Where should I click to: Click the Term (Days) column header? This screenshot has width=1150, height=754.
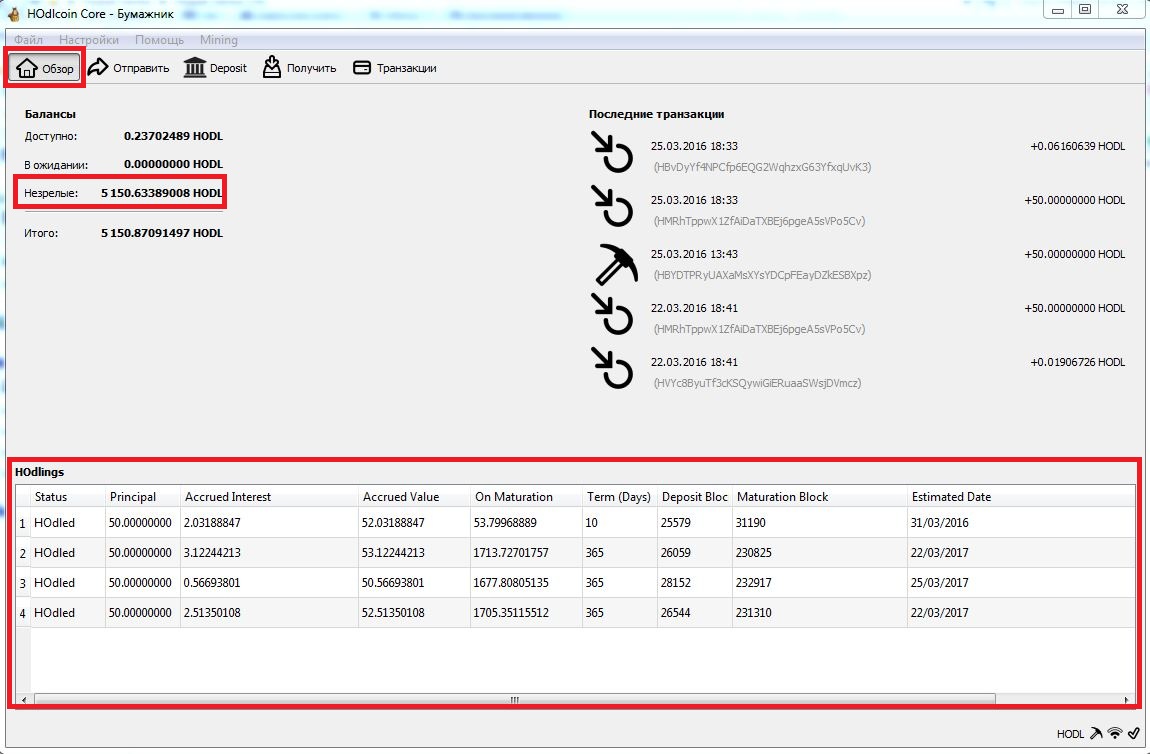click(618, 497)
